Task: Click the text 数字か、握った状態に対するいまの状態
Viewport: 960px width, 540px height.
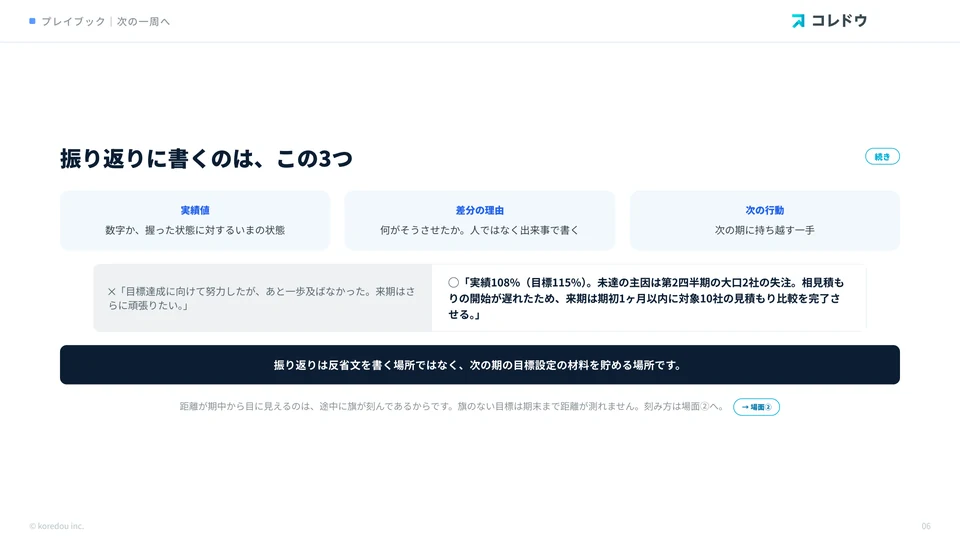Action: 195,230
